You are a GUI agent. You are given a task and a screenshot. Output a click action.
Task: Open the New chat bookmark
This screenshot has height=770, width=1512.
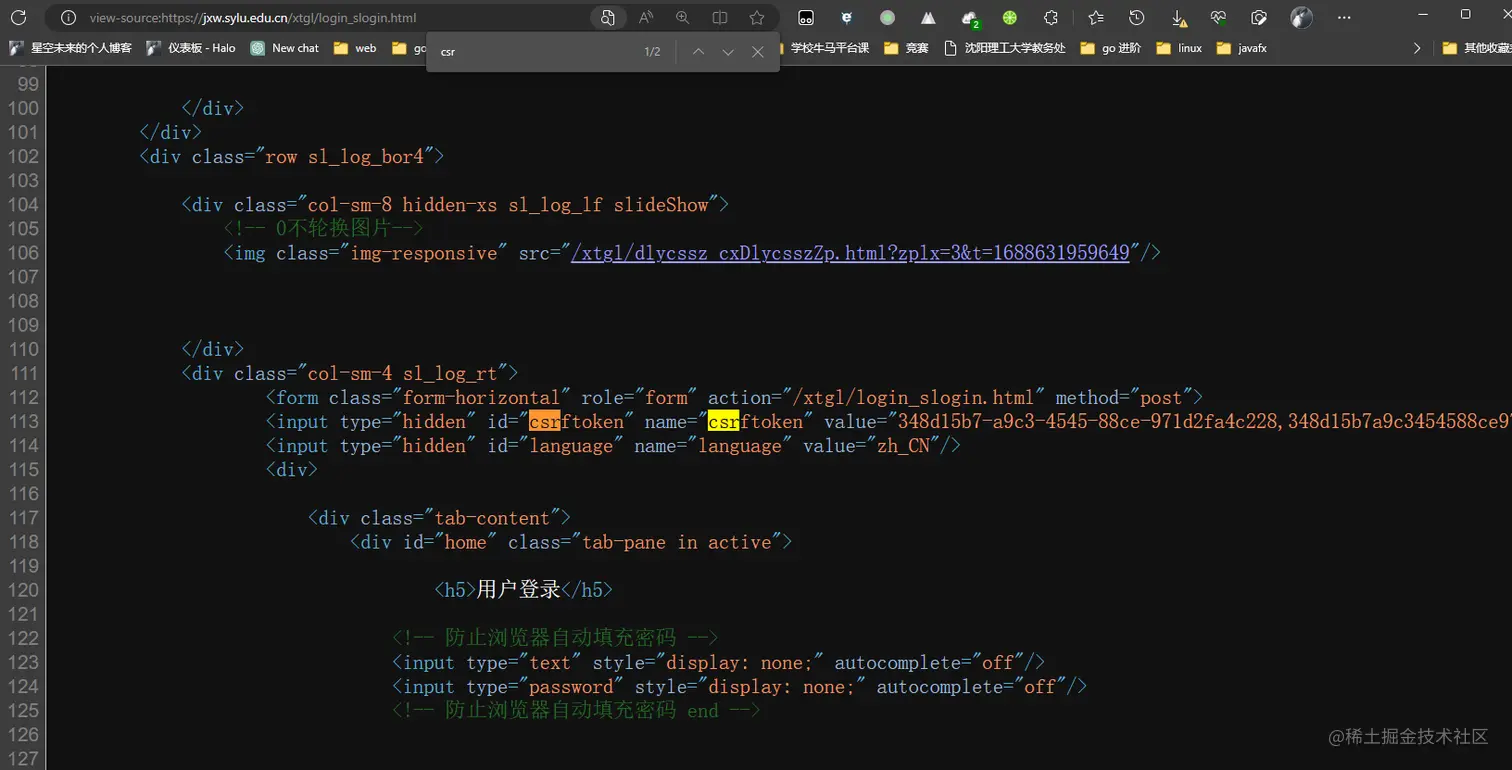(285, 48)
